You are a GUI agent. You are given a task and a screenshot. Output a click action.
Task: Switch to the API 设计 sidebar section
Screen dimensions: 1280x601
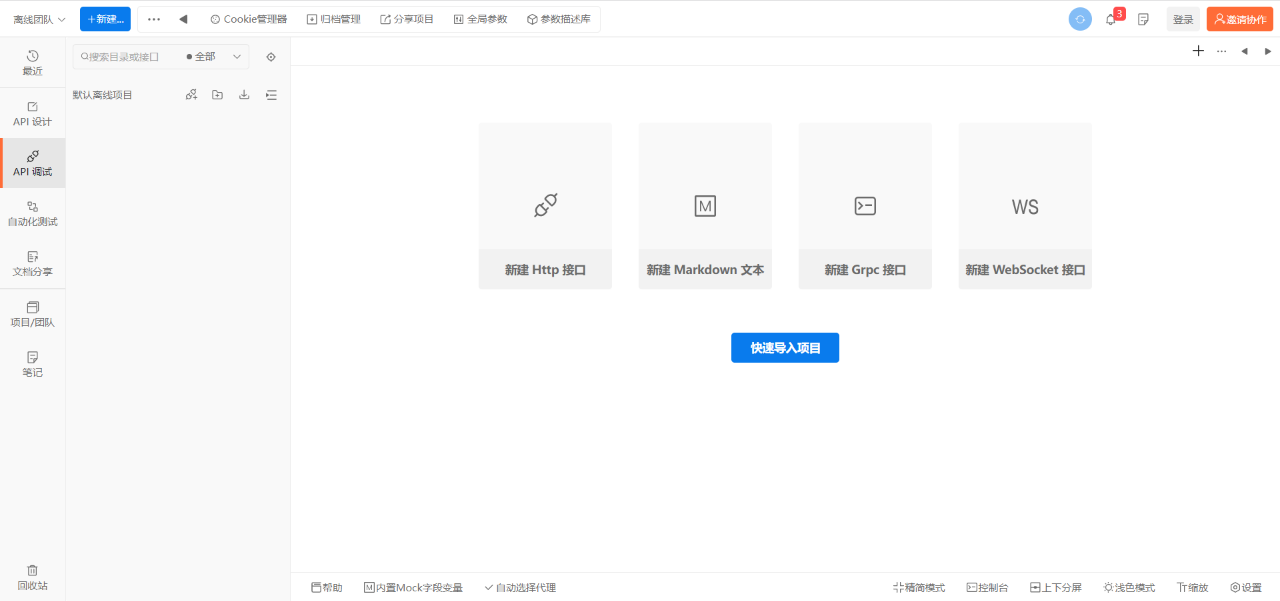click(x=32, y=112)
